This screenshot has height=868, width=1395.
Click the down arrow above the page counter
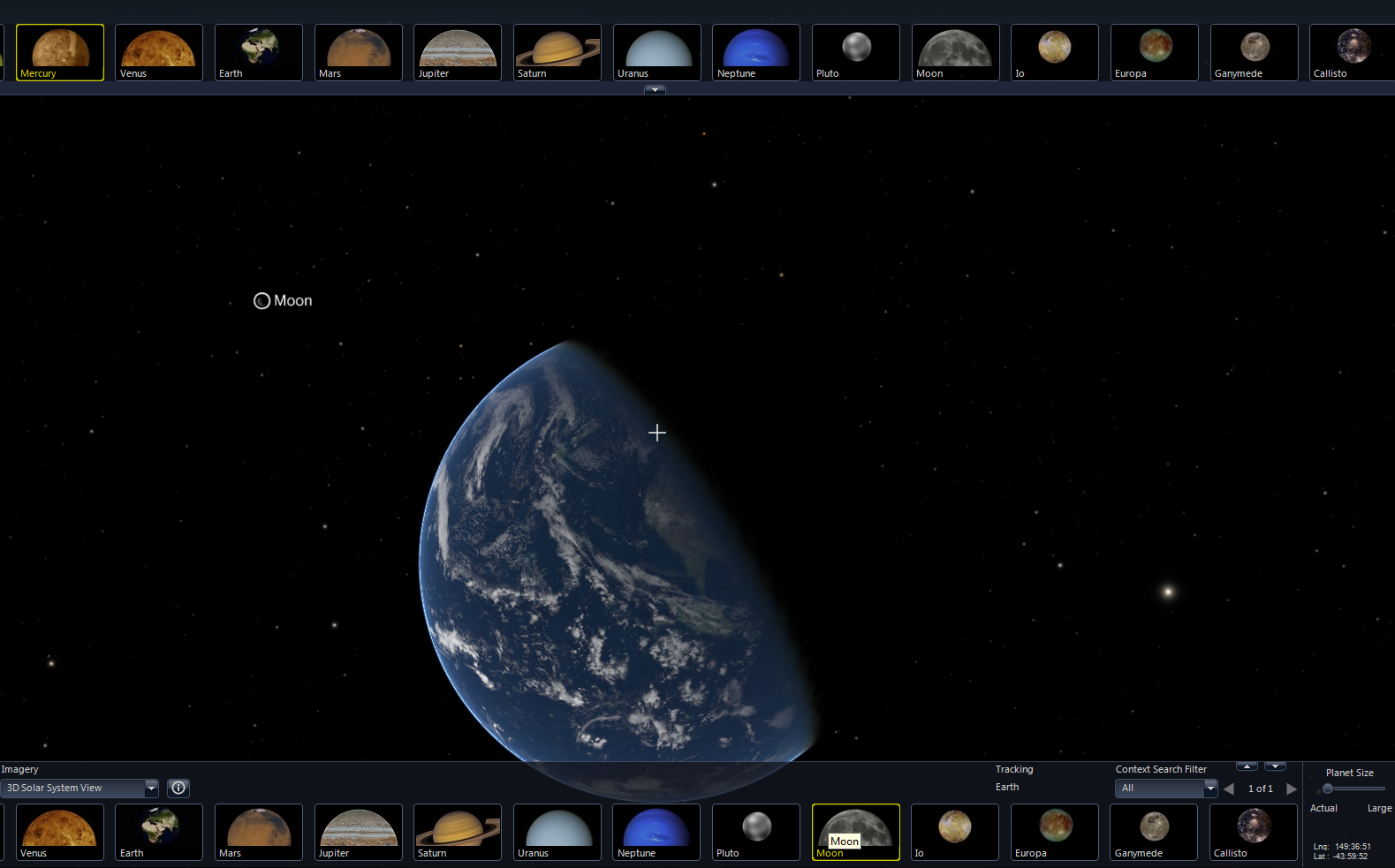pyautogui.click(x=1275, y=766)
